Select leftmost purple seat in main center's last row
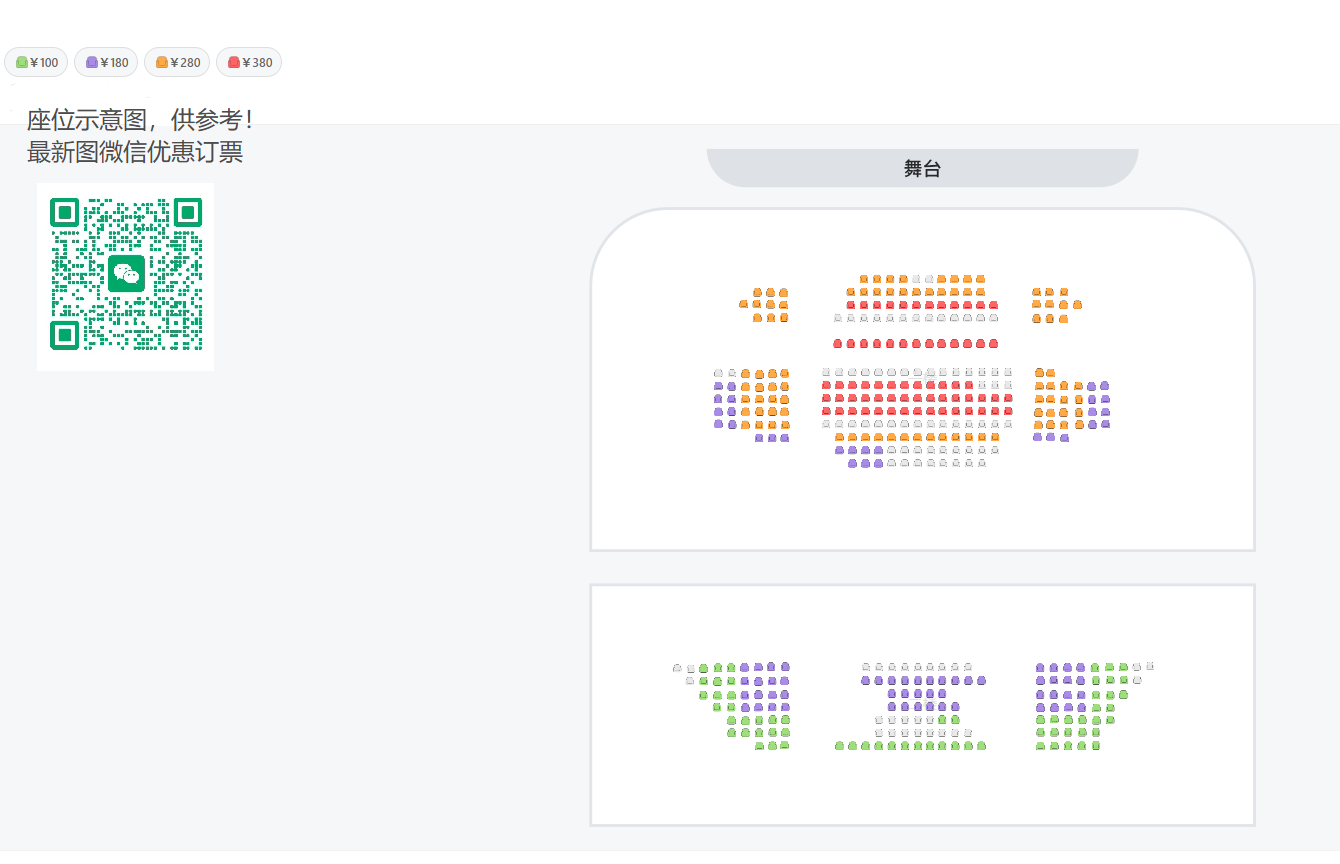This screenshot has width=1340, height=864. (x=852, y=463)
